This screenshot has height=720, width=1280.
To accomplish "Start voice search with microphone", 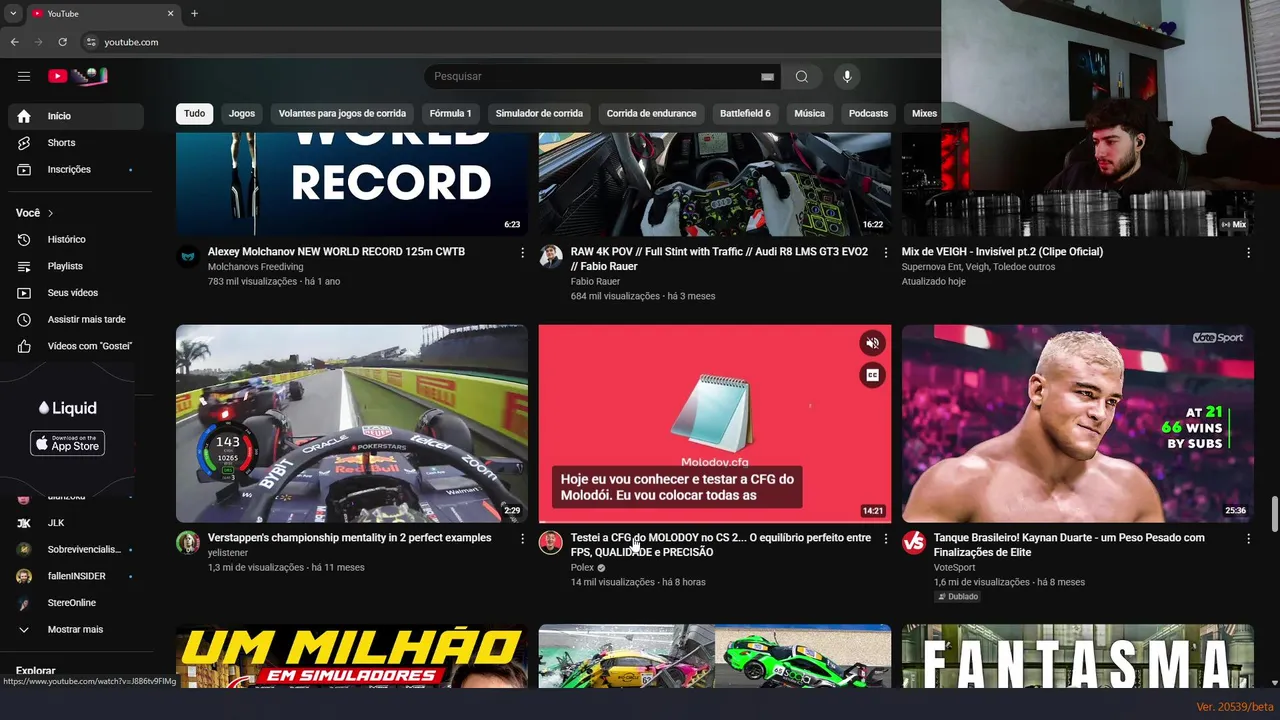I will pyautogui.click(x=847, y=76).
